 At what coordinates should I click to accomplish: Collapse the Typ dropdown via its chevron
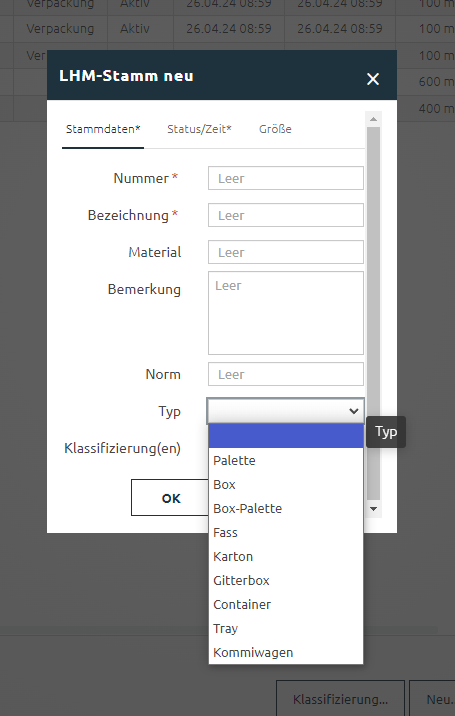tap(354, 411)
